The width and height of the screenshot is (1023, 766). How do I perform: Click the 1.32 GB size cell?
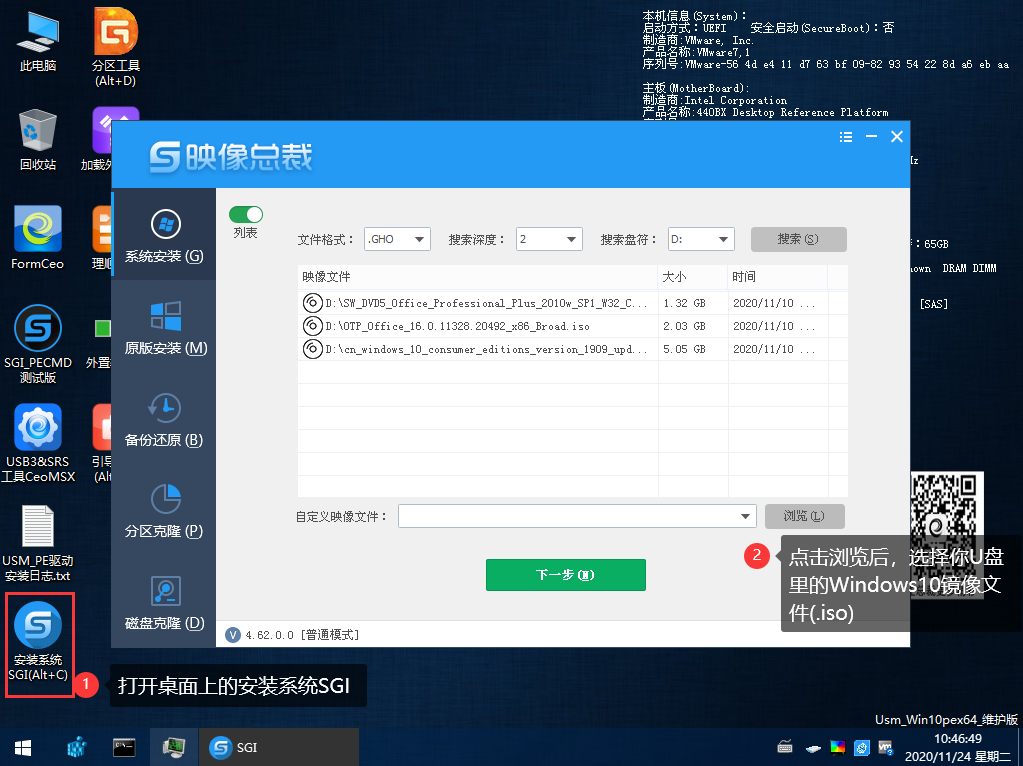pyautogui.click(x=684, y=303)
